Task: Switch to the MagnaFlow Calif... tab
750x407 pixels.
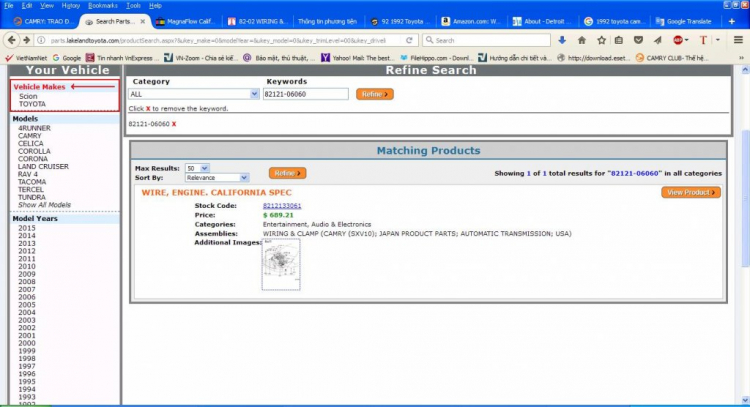Action: [186, 22]
